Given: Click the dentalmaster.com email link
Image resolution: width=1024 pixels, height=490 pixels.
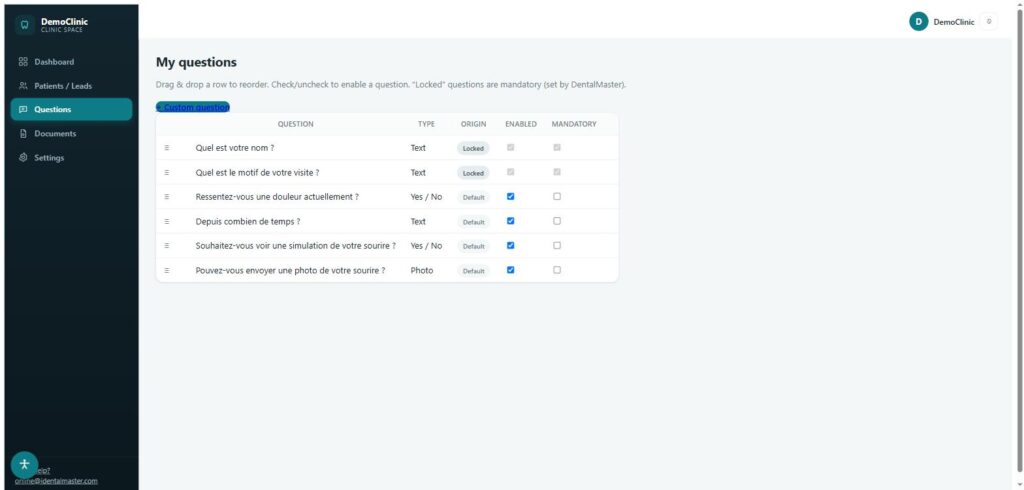Looking at the screenshot, I should 56,481.
